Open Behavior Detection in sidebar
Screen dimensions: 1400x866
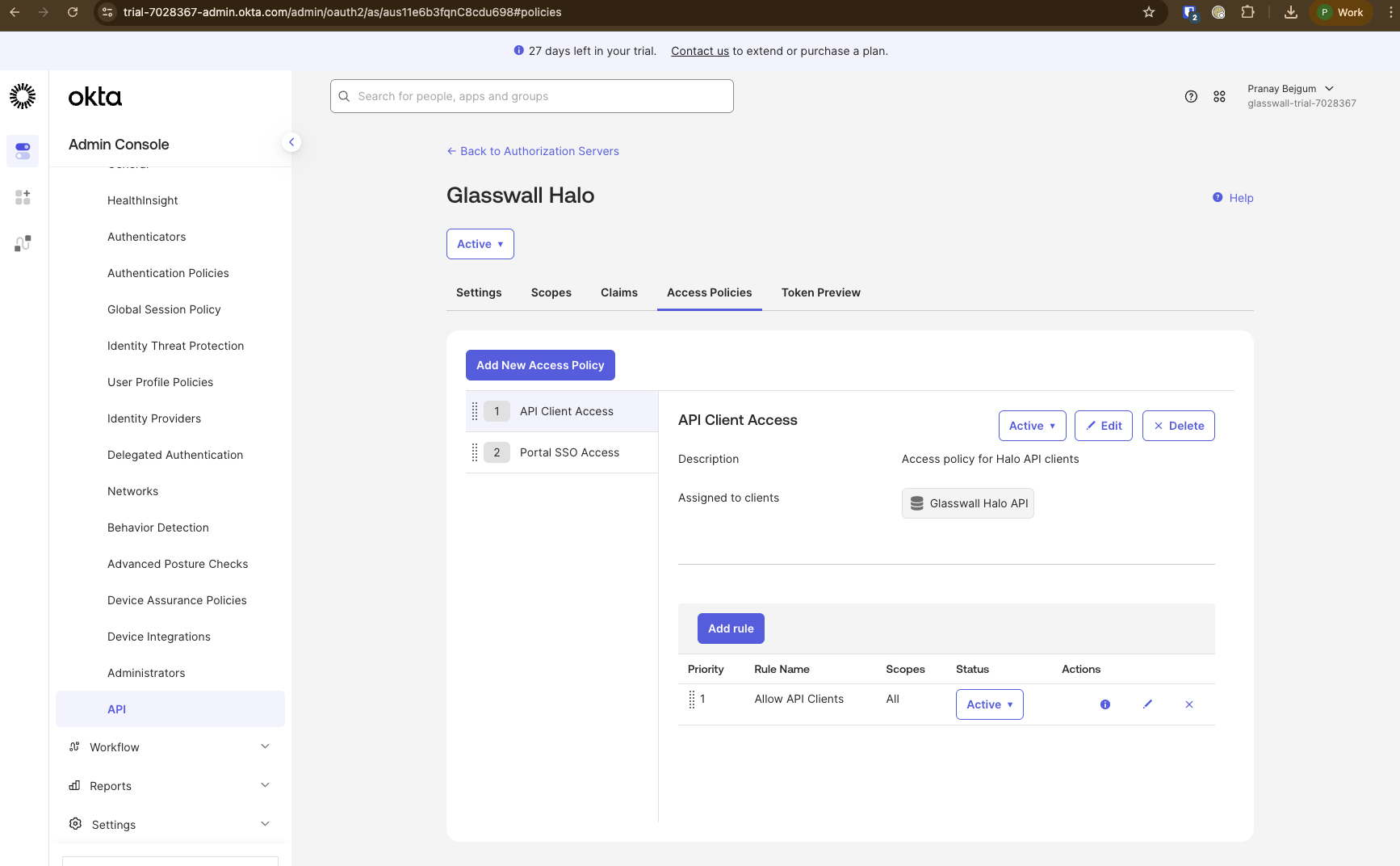point(158,528)
